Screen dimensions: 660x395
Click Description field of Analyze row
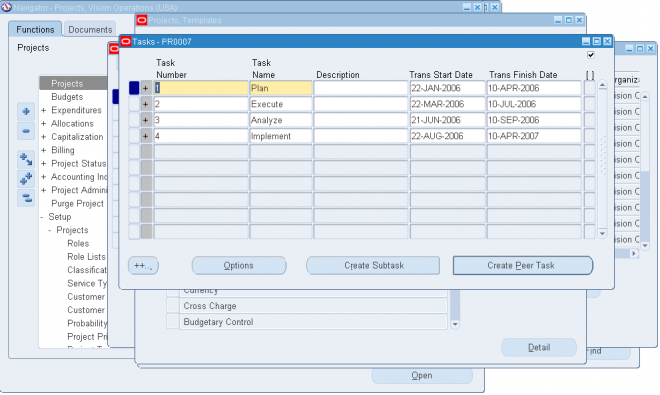(x=361, y=120)
